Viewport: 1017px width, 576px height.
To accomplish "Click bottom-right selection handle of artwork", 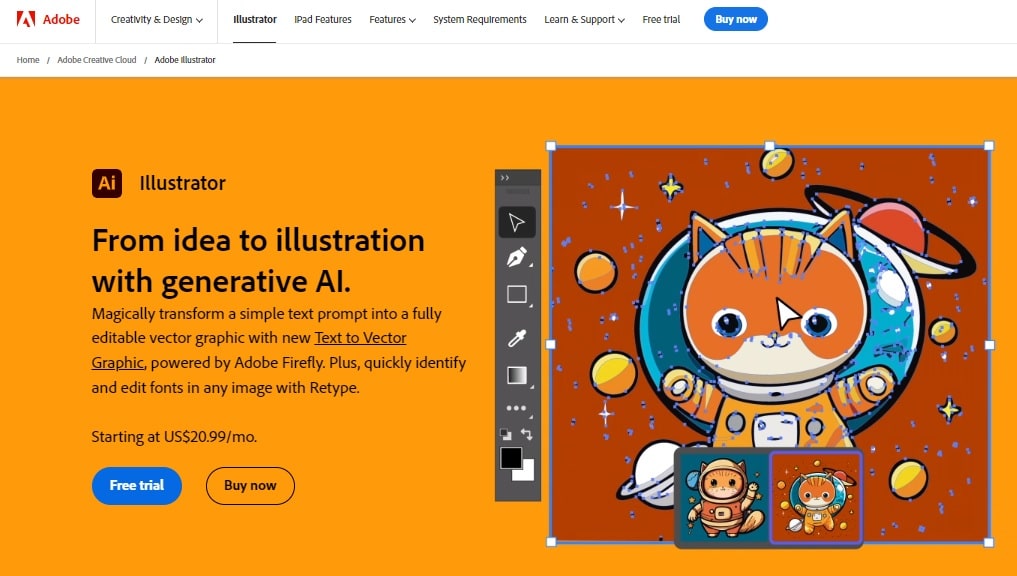I will coord(989,542).
